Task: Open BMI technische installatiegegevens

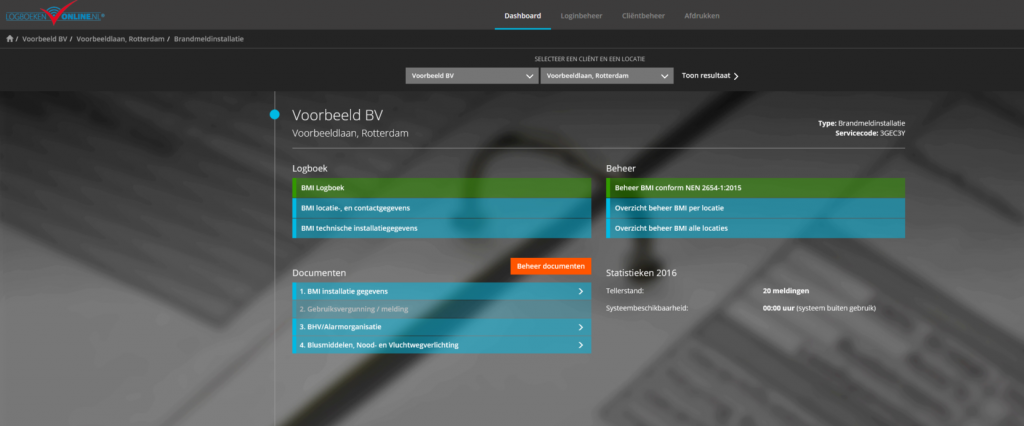Action: 441,228
